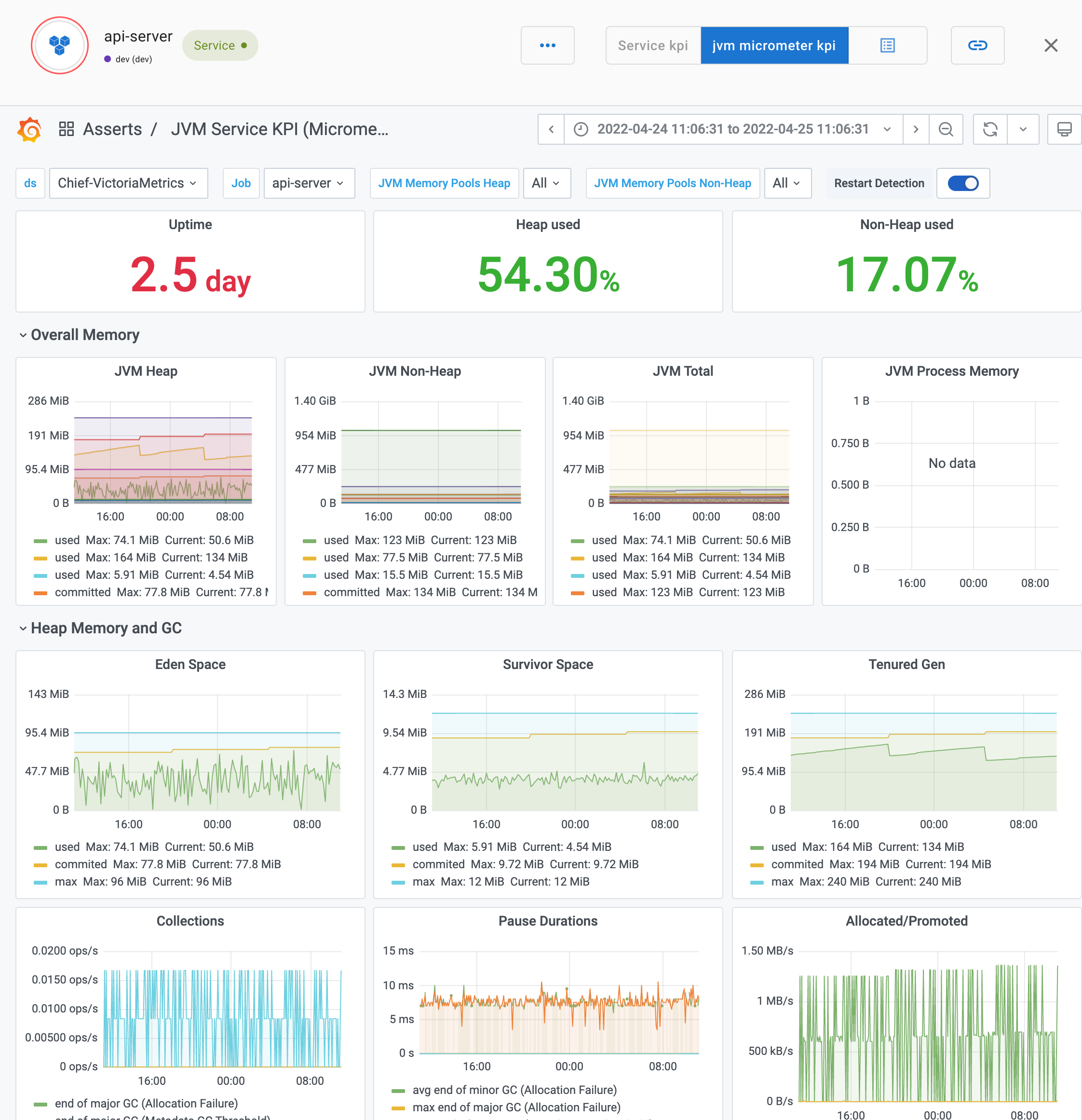The image size is (1082, 1120).
Task: Enable the Restart Detection toggle switch
Action: click(962, 183)
